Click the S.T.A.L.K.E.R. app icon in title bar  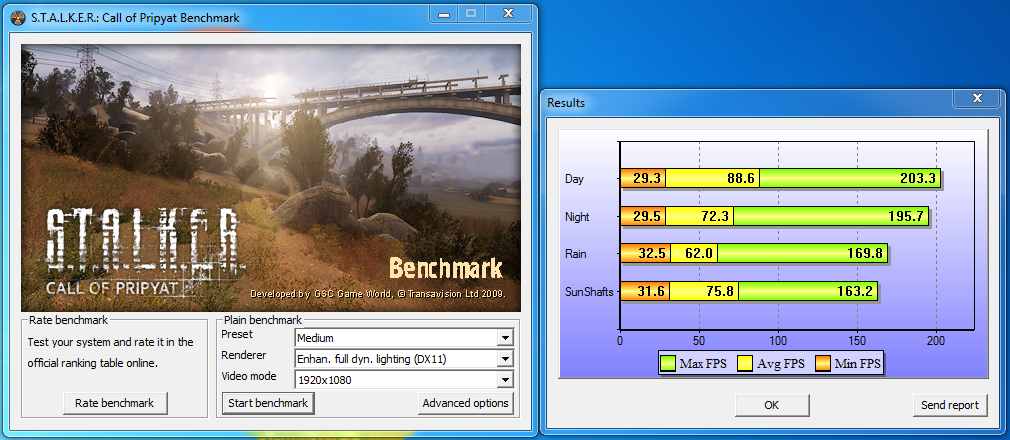[x=17, y=18]
